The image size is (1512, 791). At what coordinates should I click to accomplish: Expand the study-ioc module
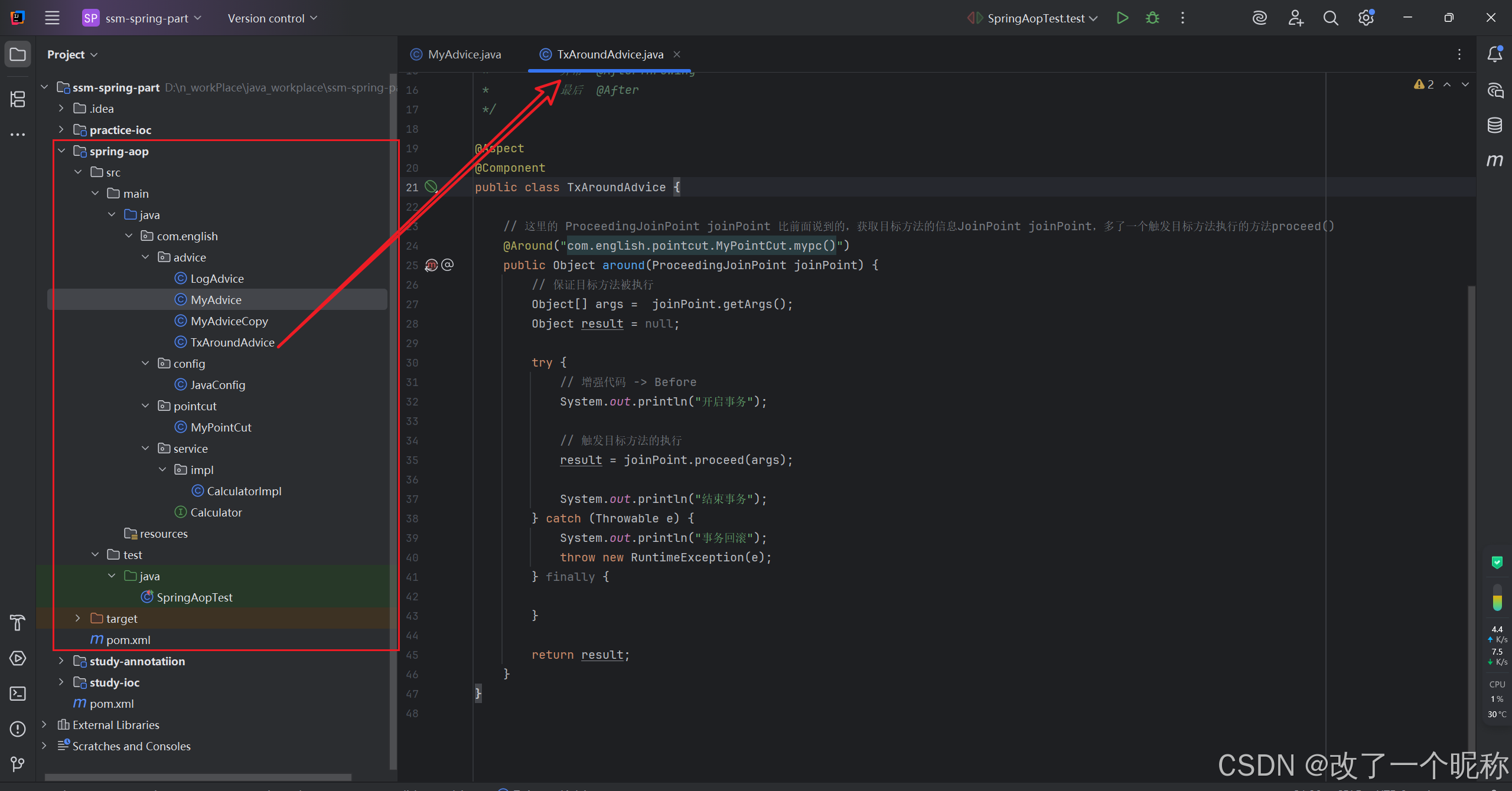[x=61, y=682]
